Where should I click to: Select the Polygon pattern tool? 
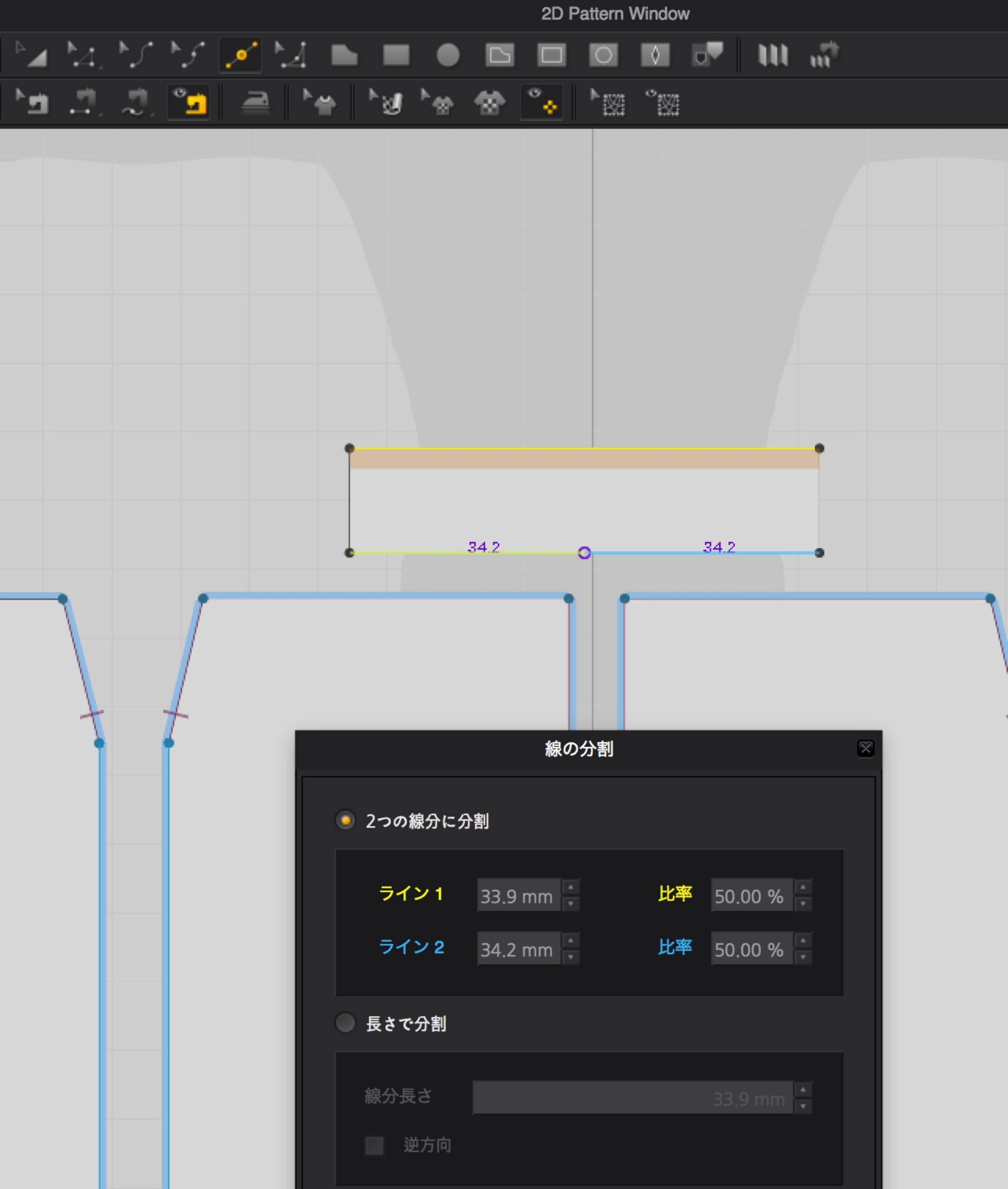[344, 55]
